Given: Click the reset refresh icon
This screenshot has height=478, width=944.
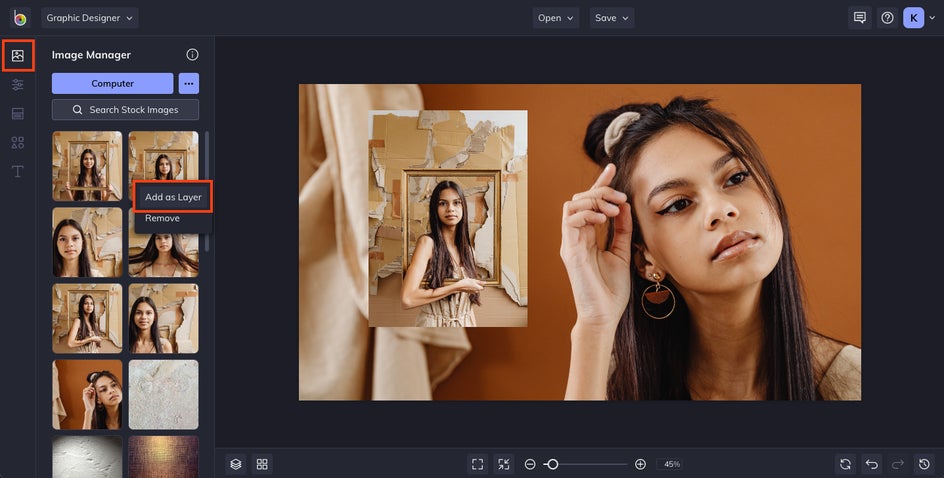Looking at the screenshot, I should (845, 464).
